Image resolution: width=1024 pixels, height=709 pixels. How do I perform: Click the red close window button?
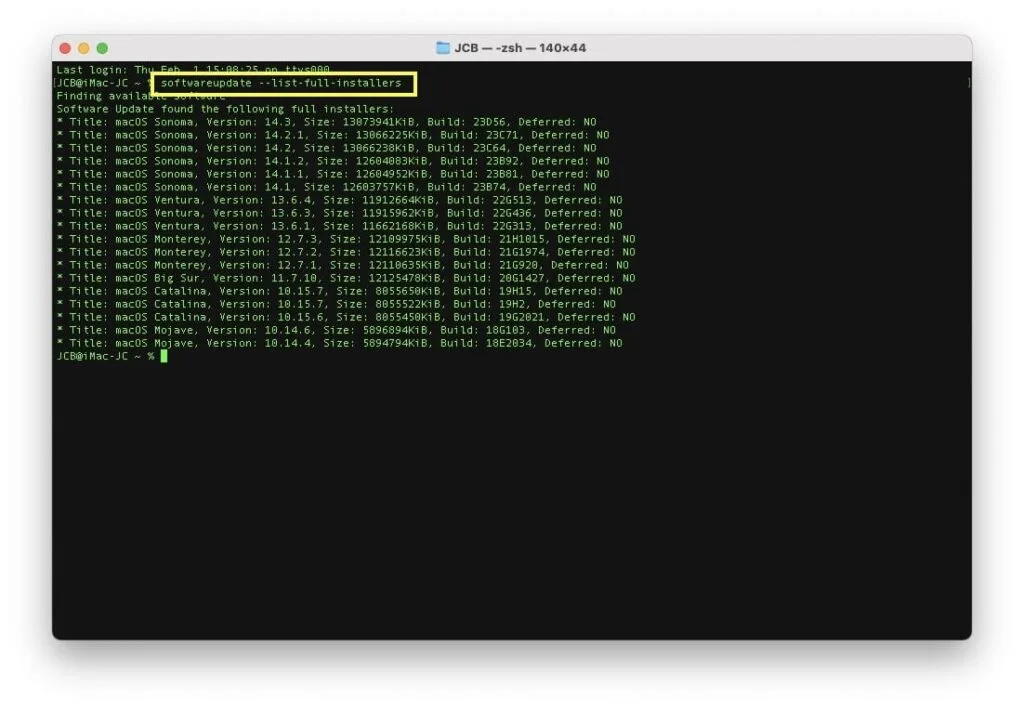tap(65, 48)
